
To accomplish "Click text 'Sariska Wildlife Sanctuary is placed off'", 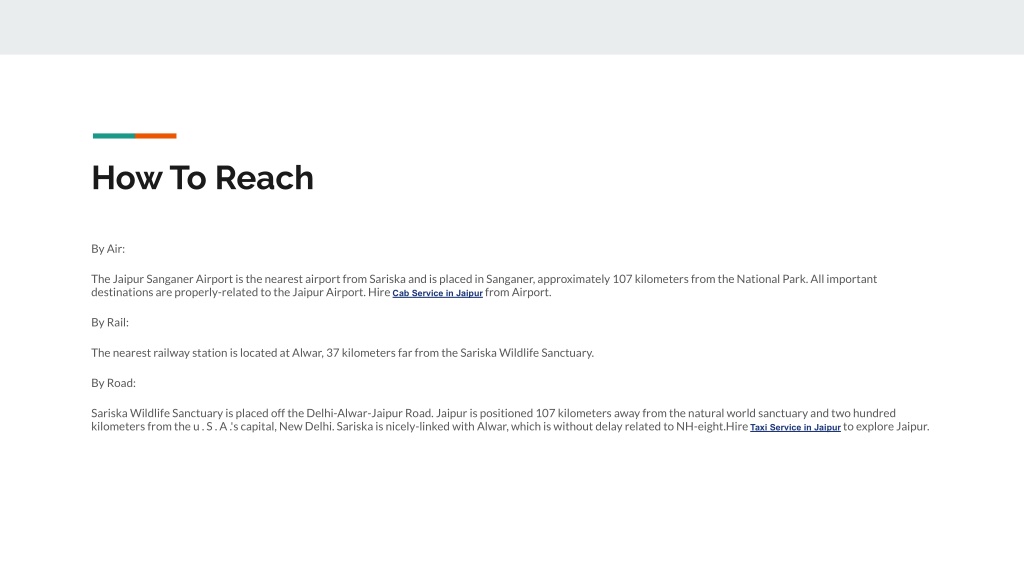I will pos(187,413).
